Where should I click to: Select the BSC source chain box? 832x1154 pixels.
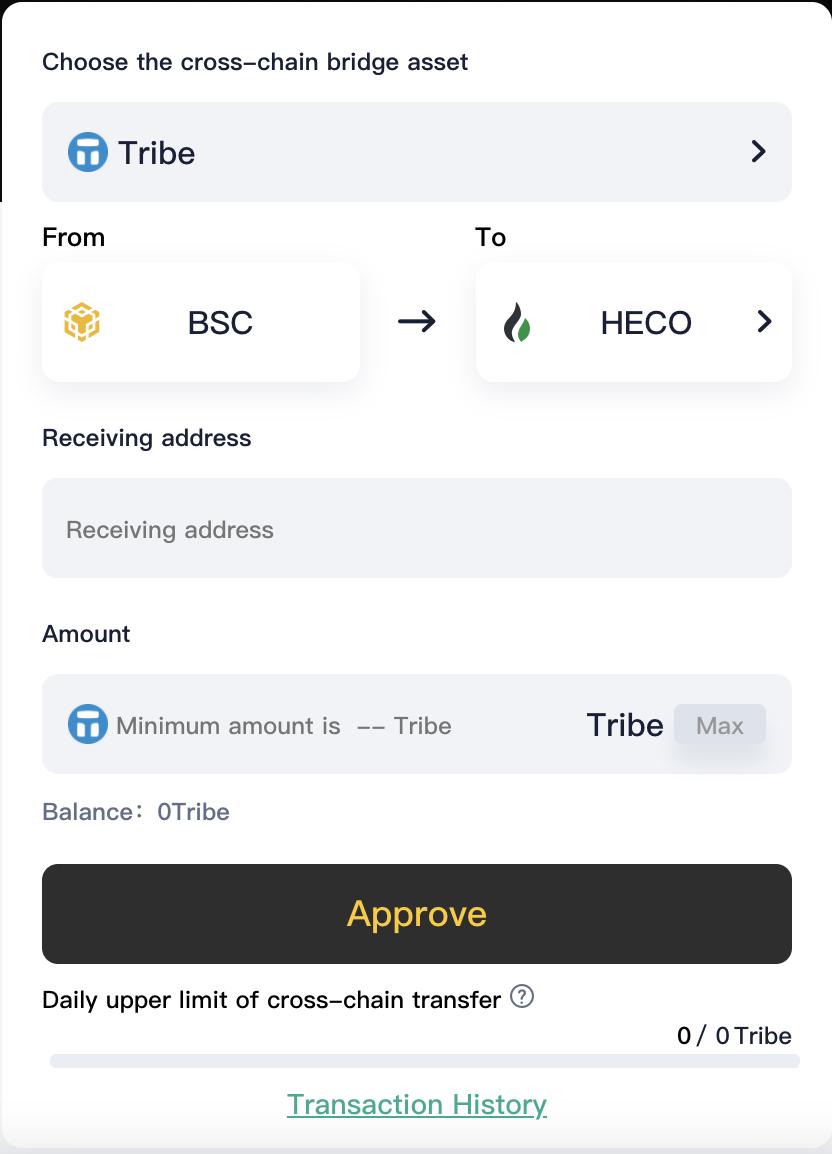coord(201,322)
